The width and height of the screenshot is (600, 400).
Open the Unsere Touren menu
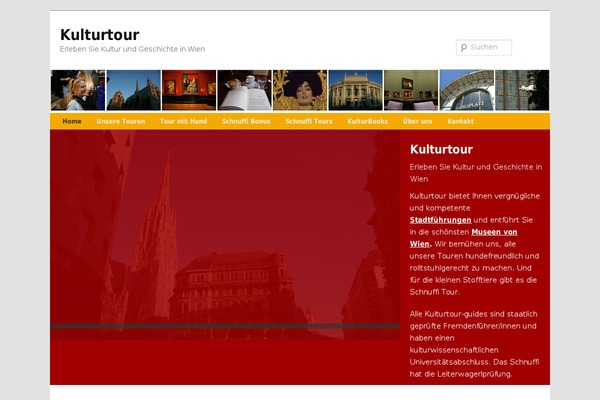120,121
